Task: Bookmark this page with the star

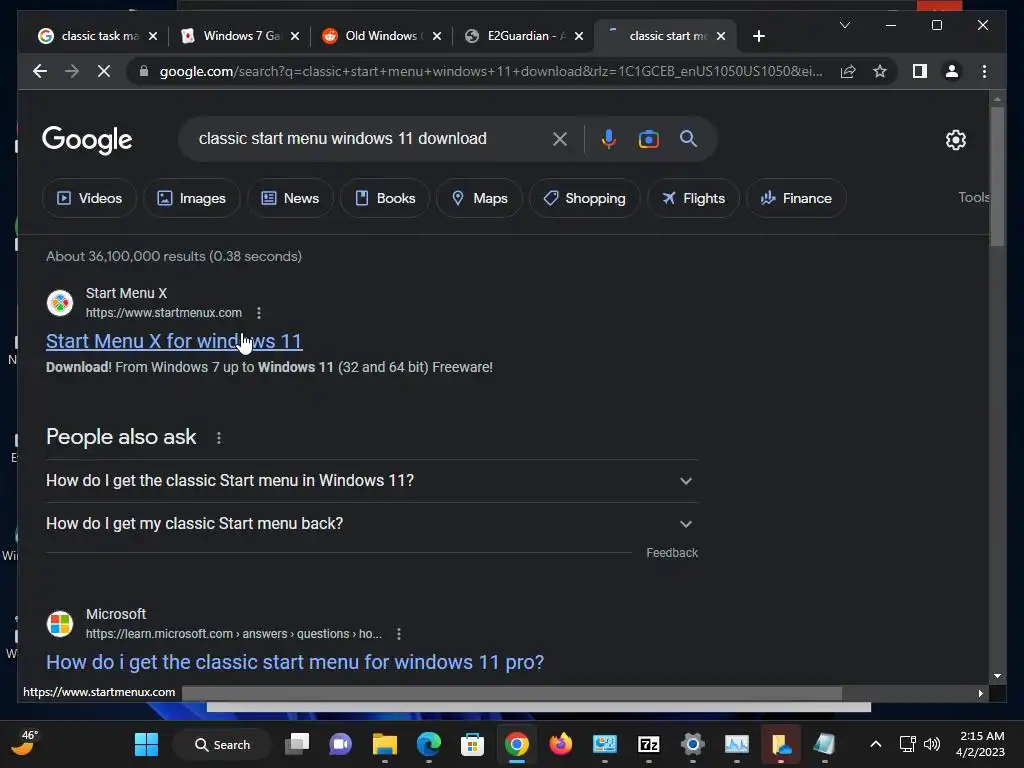Action: 880,71
